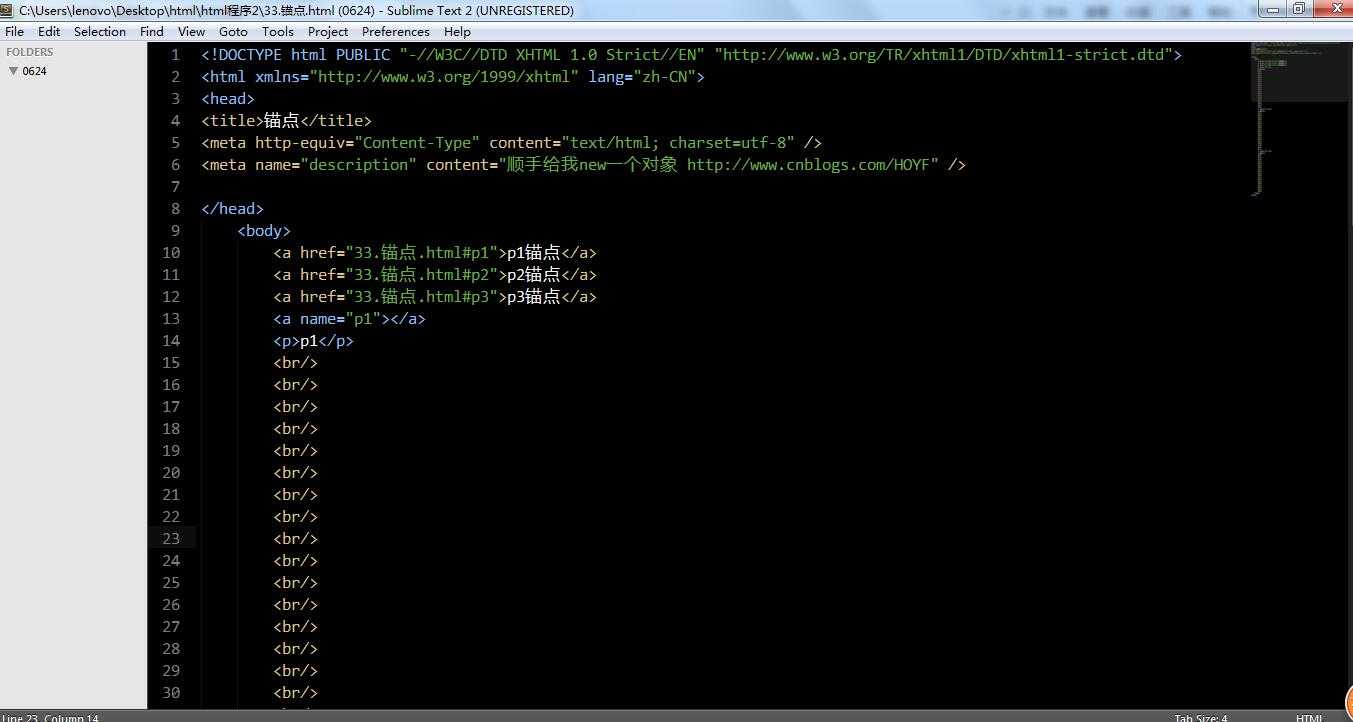Image resolution: width=1353 pixels, height=722 pixels.
Task: Maximize the Sublime Text window
Action: [x=1298, y=9]
